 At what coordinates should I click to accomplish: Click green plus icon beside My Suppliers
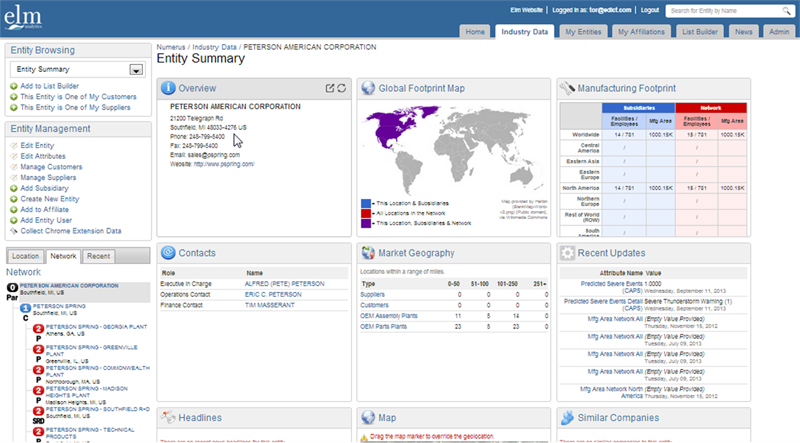(14, 108)
